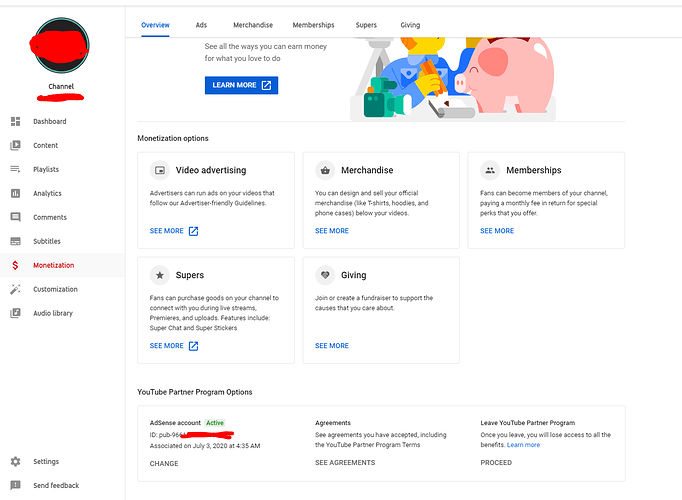The width and height of the screenshot is (682, 500).
Task: Click the Settings gear icon
Action: point(15,461)
